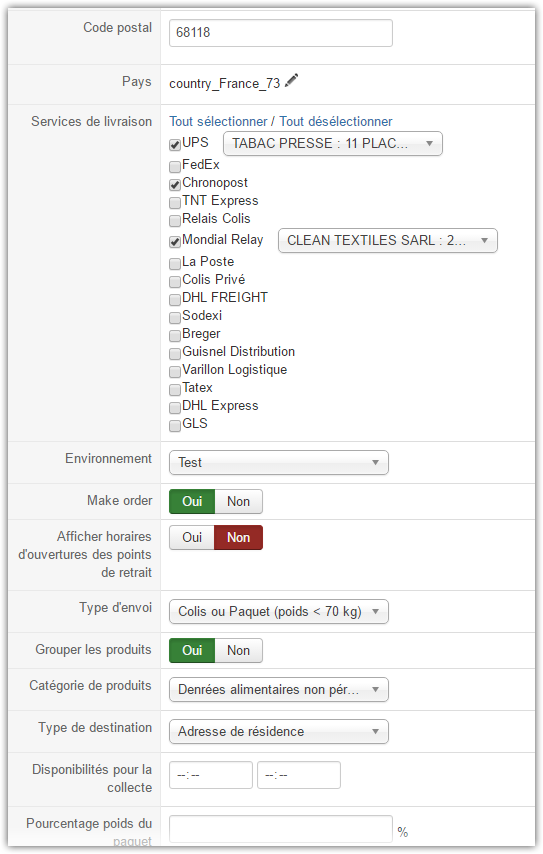Open the TABAC PRESSE pickup point dropdown
This screenshot has height=854, width=543.
333,144
